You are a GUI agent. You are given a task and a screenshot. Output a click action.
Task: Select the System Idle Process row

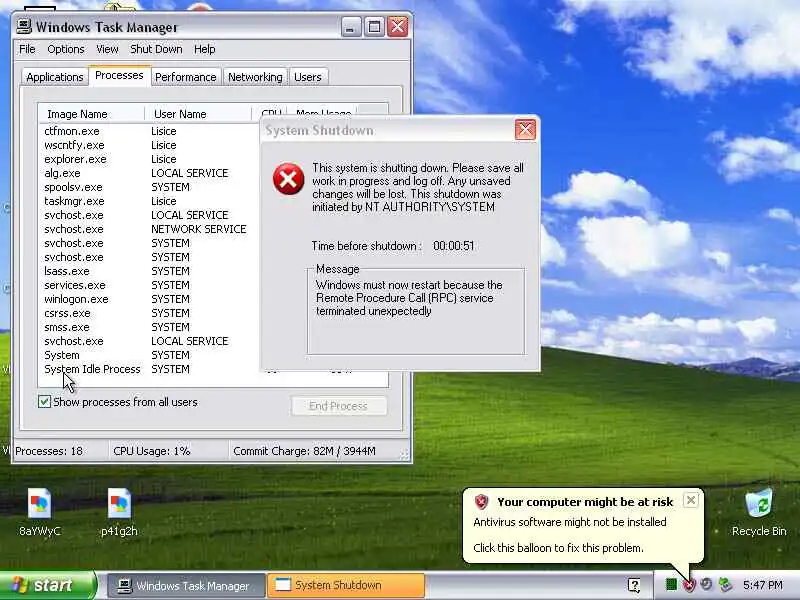(150, 369)
